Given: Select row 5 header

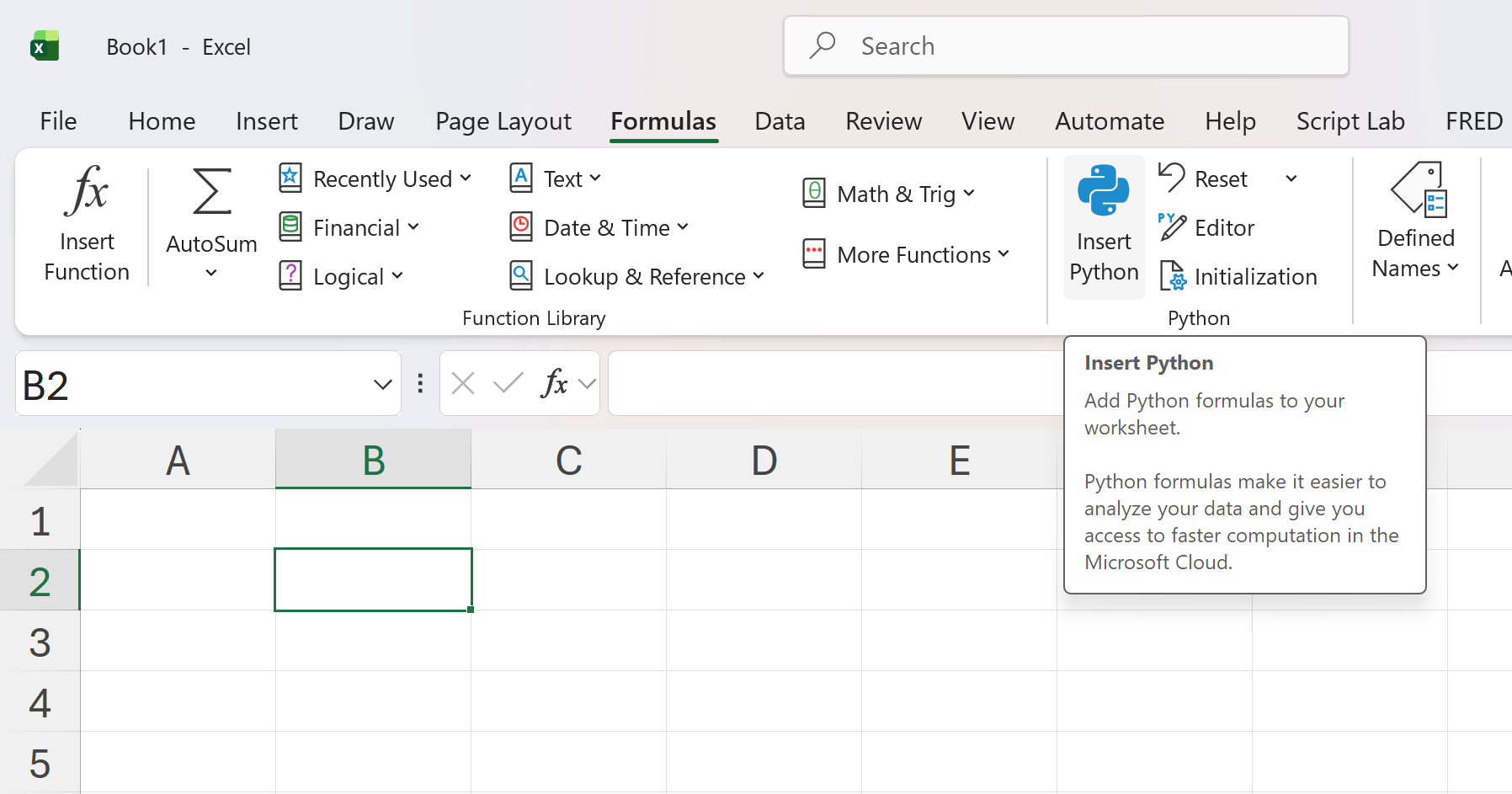Looking at the screenshot, I should (40, 762).
